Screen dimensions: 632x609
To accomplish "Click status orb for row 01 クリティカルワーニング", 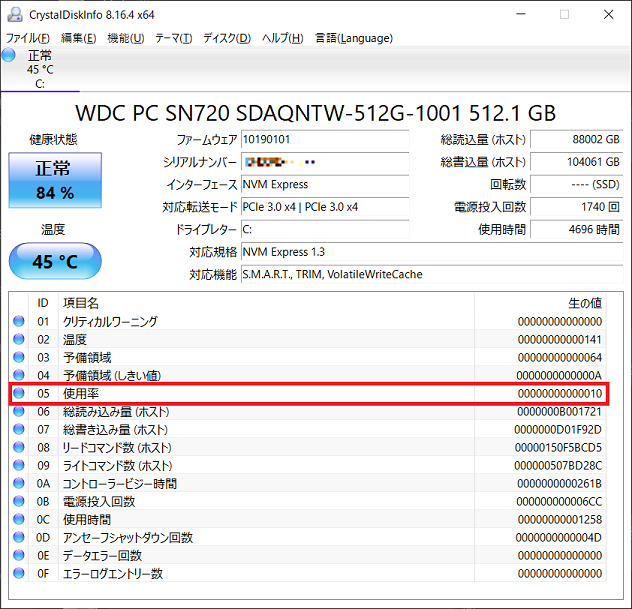I will (x=19, y=321).
